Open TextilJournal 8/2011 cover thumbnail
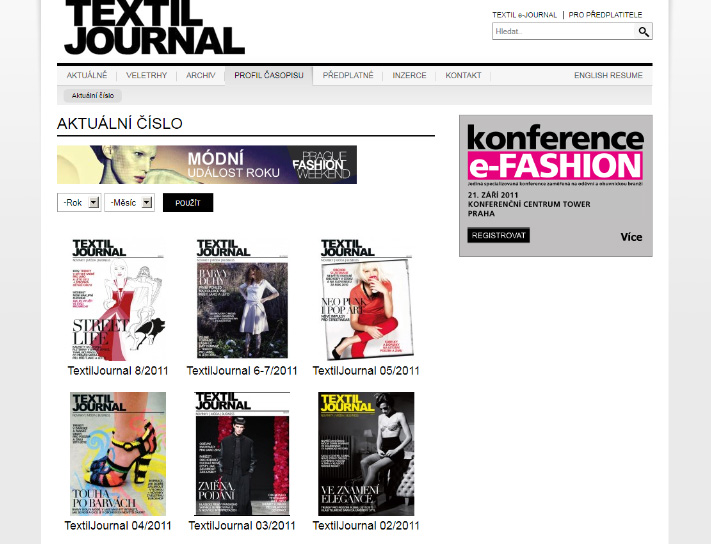This screenshot has width=711, height=544. [x=118, y=300]
